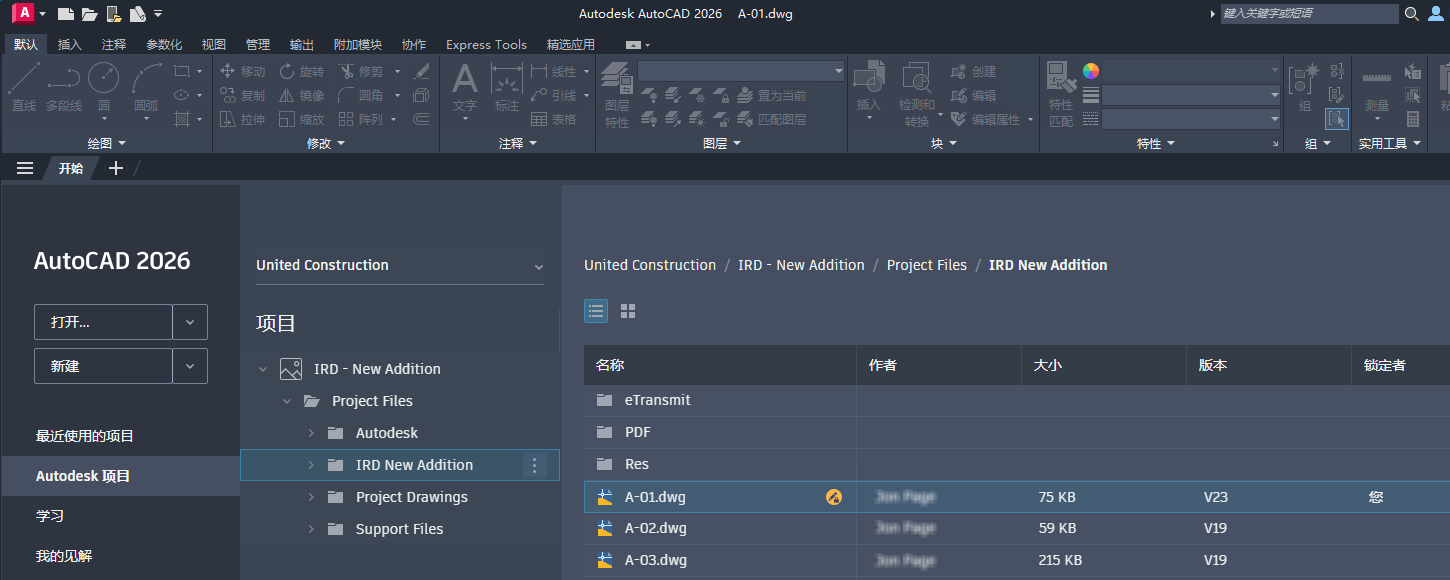Go to 学习 in sidebar
The width and height of the screenshot is (1450, 580).
[50, 516]
